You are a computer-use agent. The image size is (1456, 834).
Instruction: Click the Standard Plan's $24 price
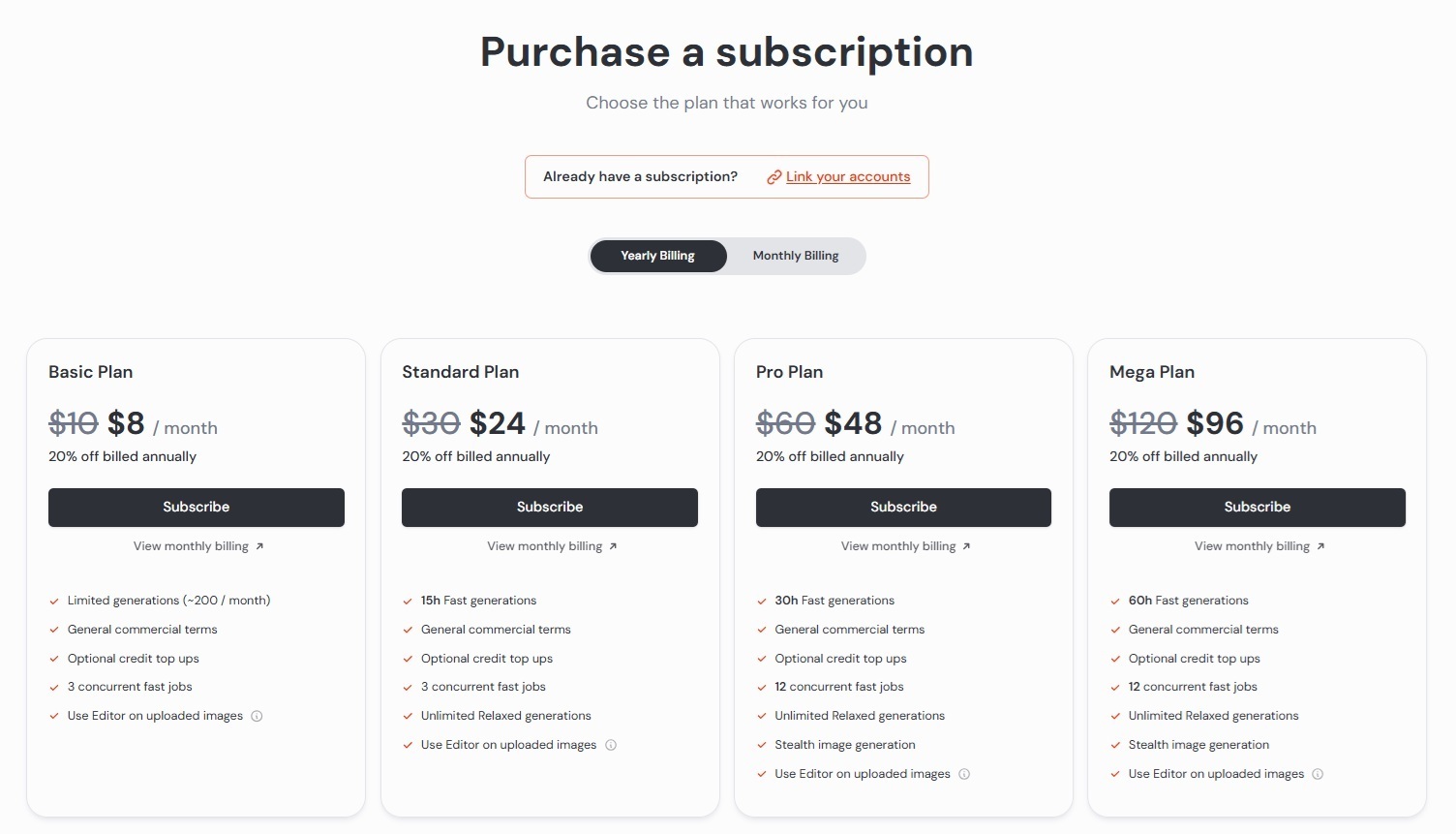click(498, 423)
